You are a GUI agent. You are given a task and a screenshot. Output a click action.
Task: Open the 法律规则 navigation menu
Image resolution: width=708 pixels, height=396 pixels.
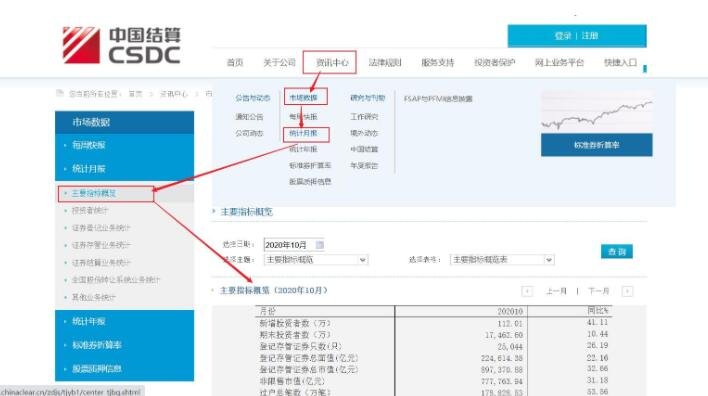pyautogui.click(x=385, y=62)
